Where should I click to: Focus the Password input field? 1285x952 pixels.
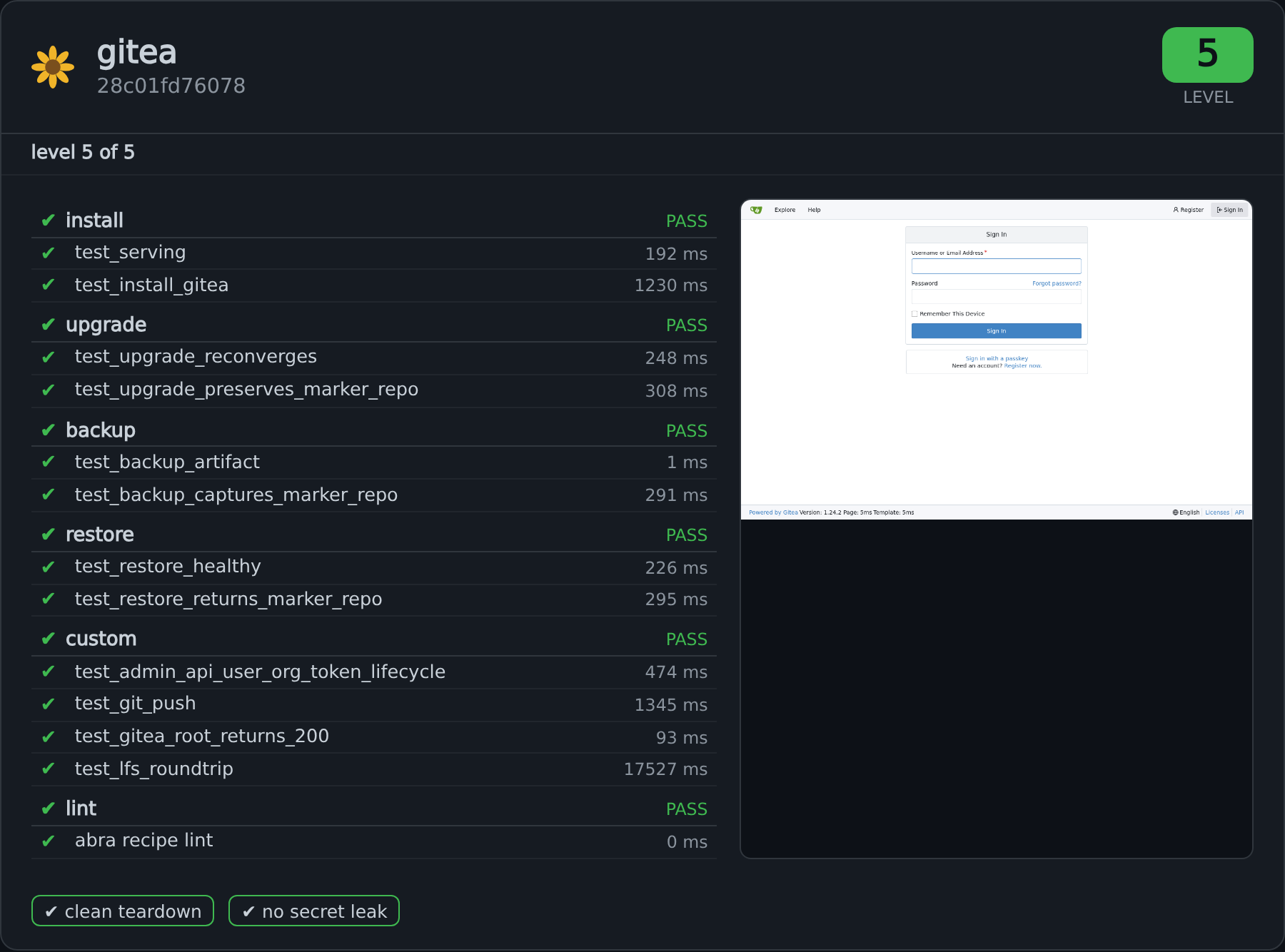(x=997, y=296)
